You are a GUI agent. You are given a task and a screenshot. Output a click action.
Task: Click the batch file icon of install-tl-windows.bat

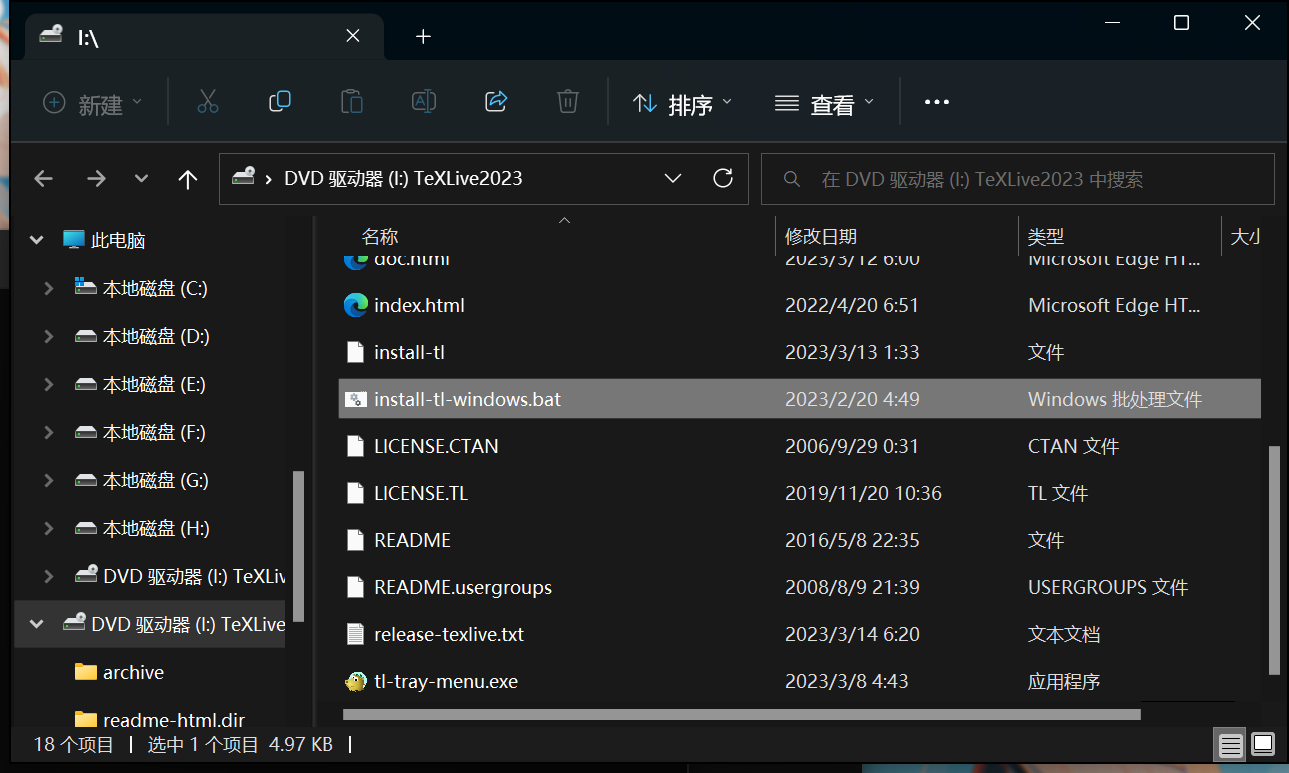pos(355,399)
